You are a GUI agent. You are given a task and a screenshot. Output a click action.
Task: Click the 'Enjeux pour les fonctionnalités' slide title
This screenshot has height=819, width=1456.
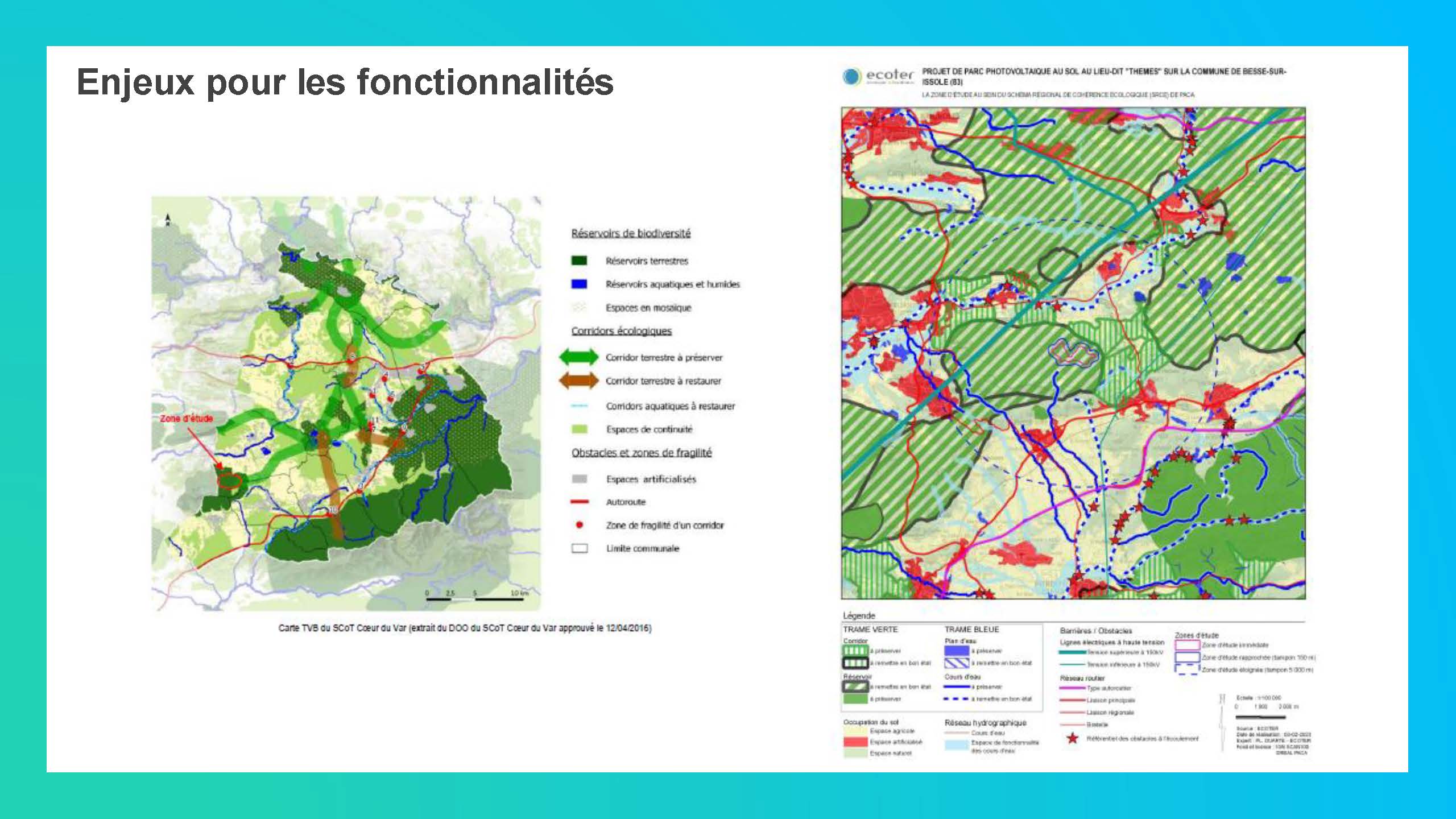pos(345,82)
